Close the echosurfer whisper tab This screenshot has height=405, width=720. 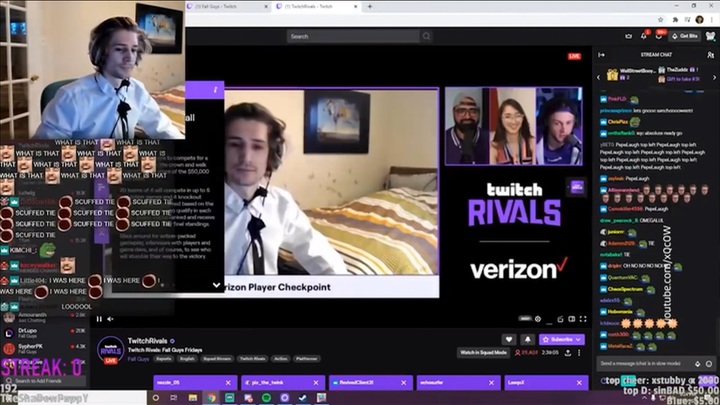point(491,382)
